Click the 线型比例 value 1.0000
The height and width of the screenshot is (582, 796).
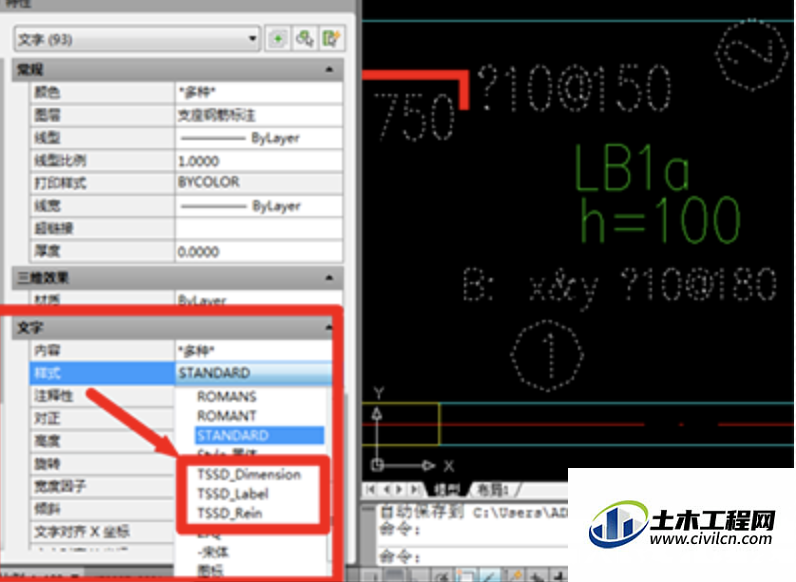pyautogui.click(x=259, y=161)
